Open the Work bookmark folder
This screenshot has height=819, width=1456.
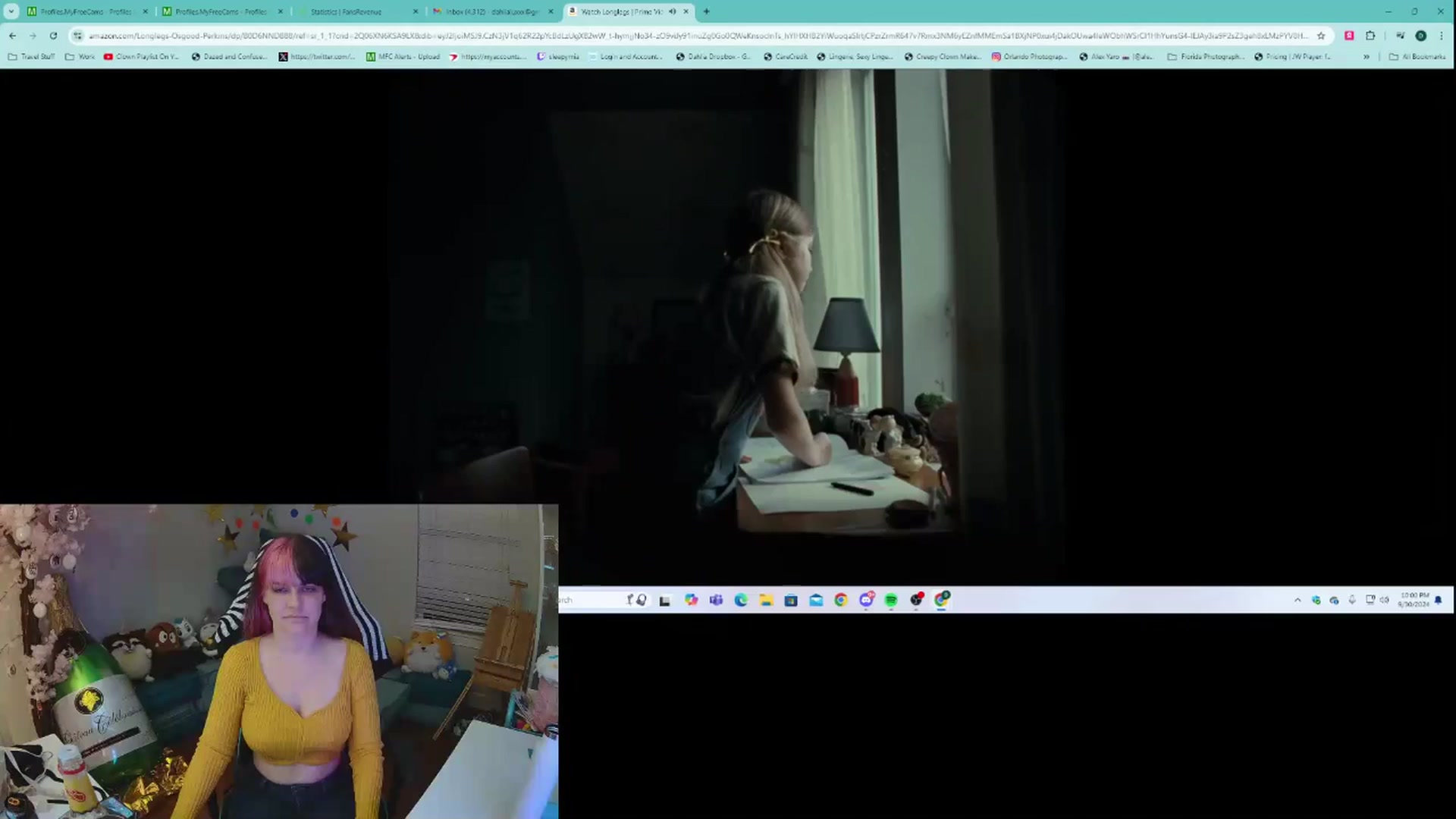[x=80, y=57]
